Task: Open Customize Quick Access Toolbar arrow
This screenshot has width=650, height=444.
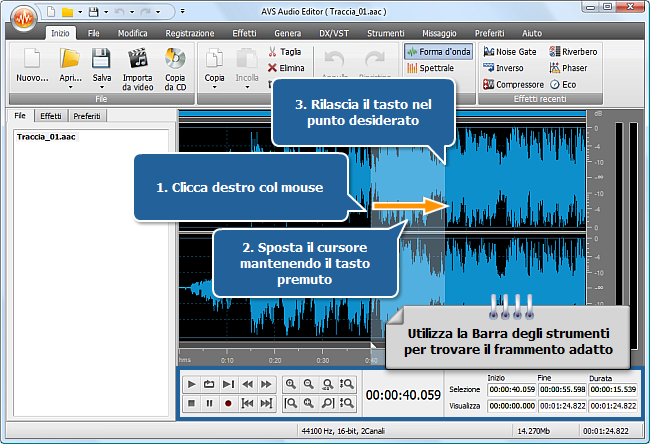Action: tap(182, 12)
